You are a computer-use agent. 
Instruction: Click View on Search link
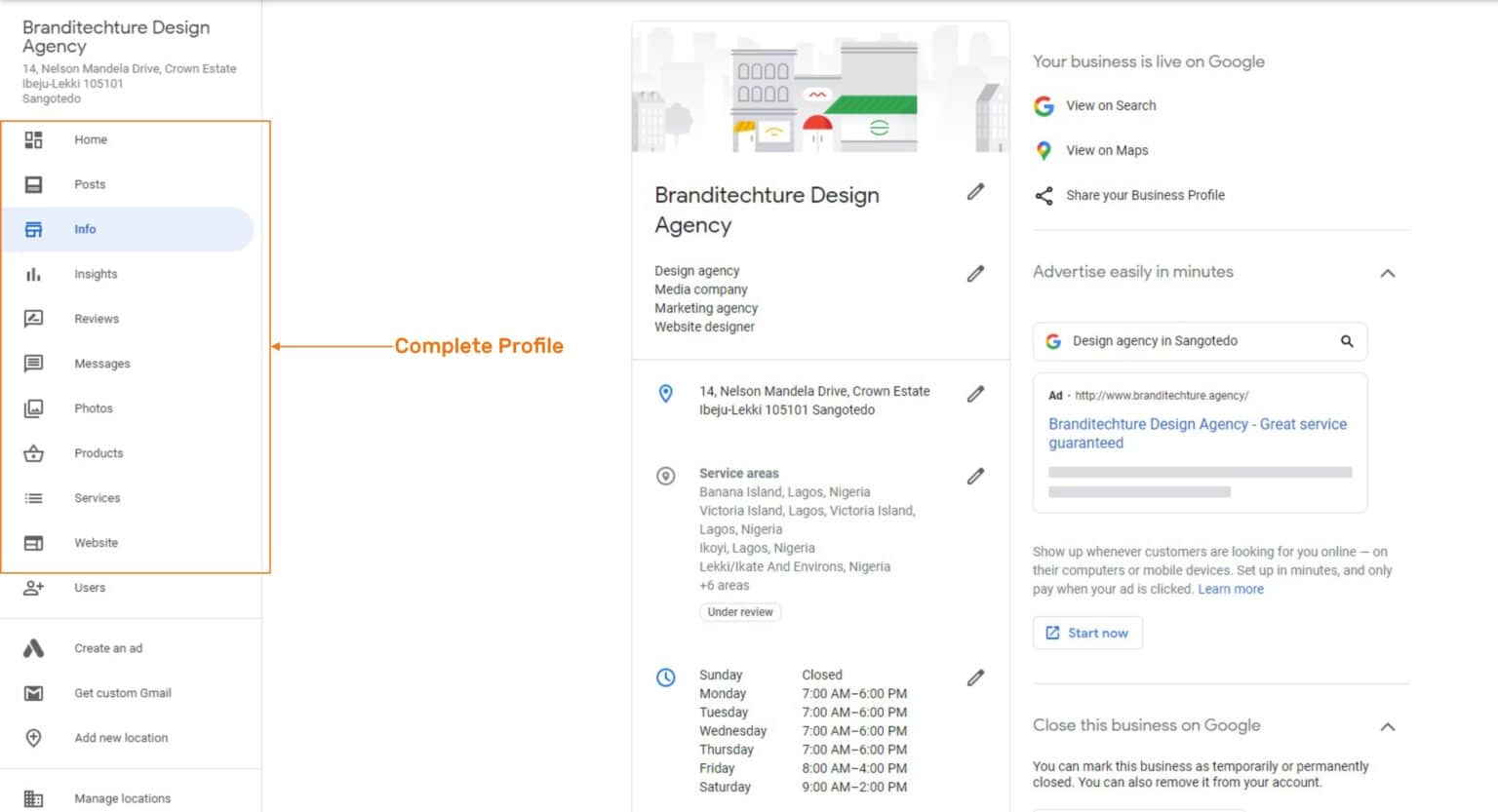tap(1111, 105)
